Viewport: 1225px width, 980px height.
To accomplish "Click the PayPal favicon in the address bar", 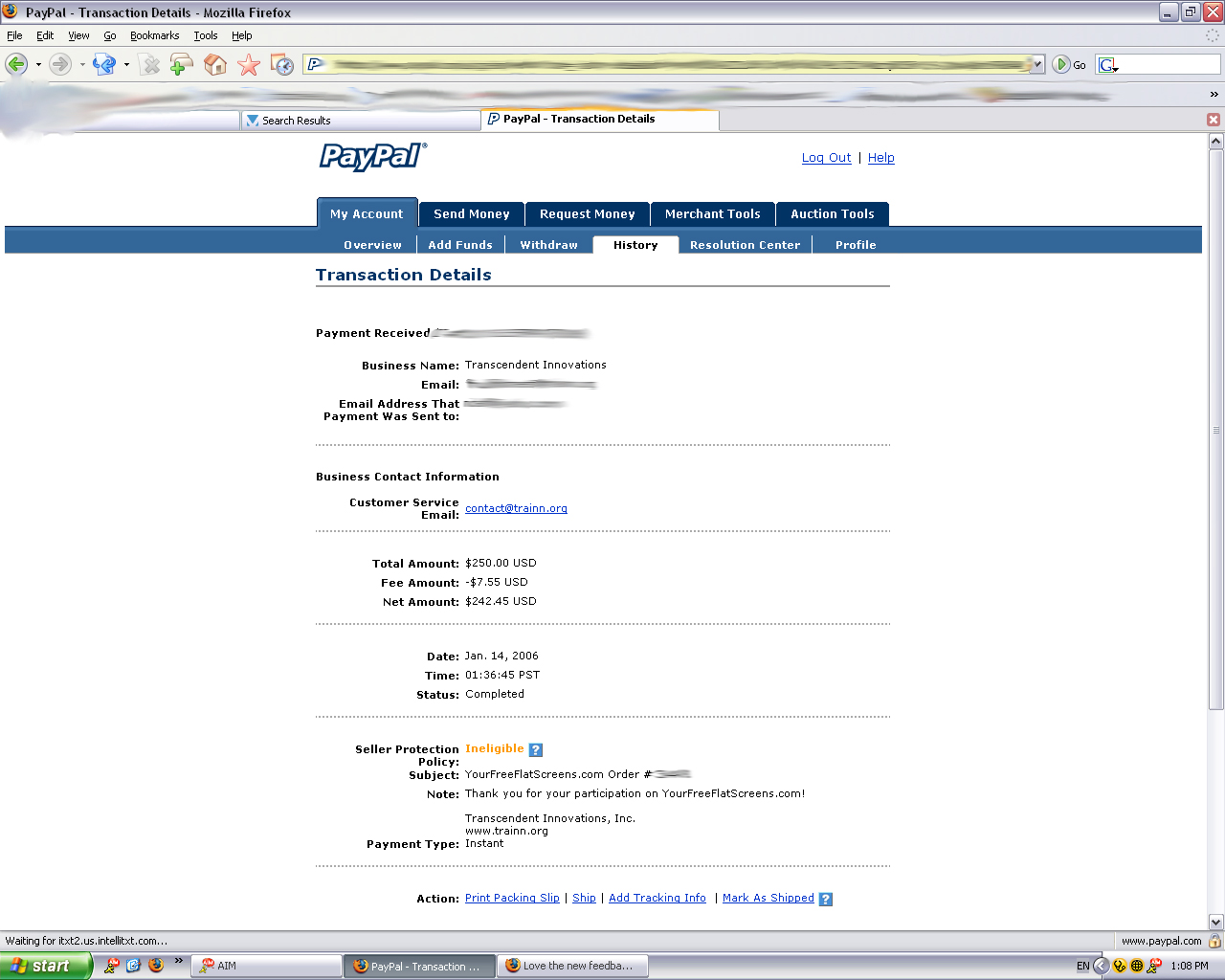I will 315,64.
